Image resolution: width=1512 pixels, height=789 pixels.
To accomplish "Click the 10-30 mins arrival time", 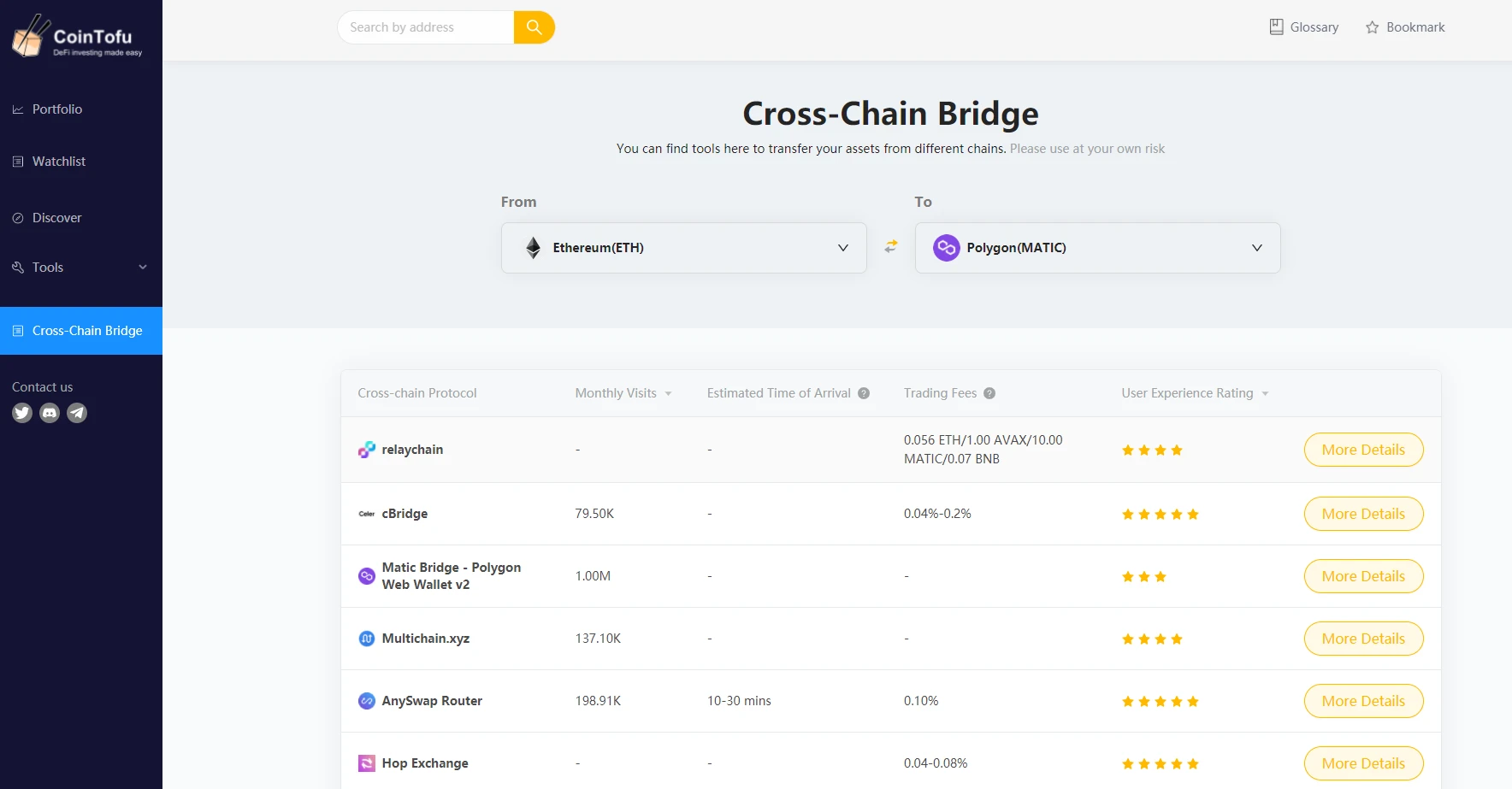I will pos(739,701).
